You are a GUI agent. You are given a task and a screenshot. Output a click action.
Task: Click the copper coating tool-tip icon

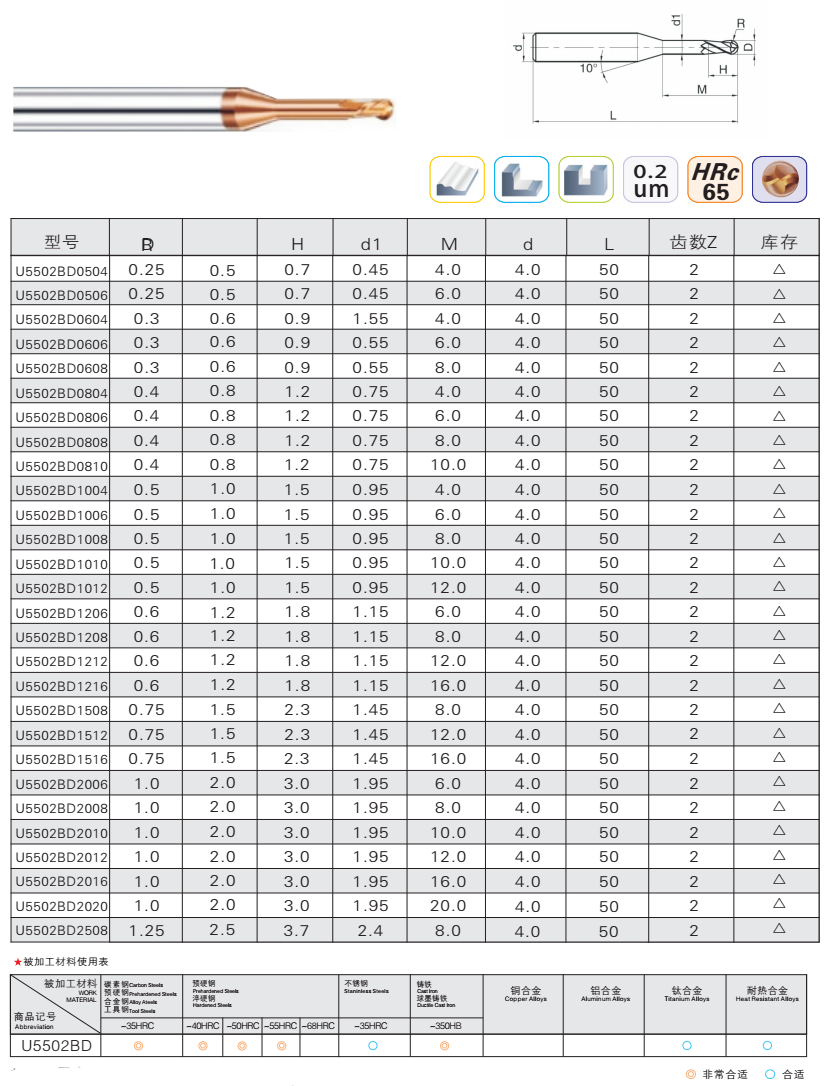click(779, 179)
